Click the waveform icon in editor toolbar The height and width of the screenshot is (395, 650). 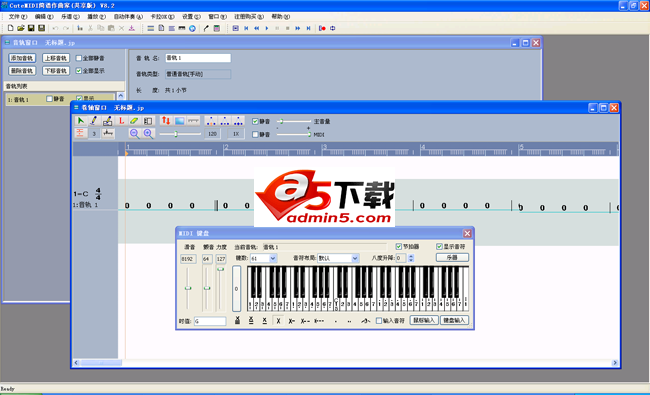108,133
